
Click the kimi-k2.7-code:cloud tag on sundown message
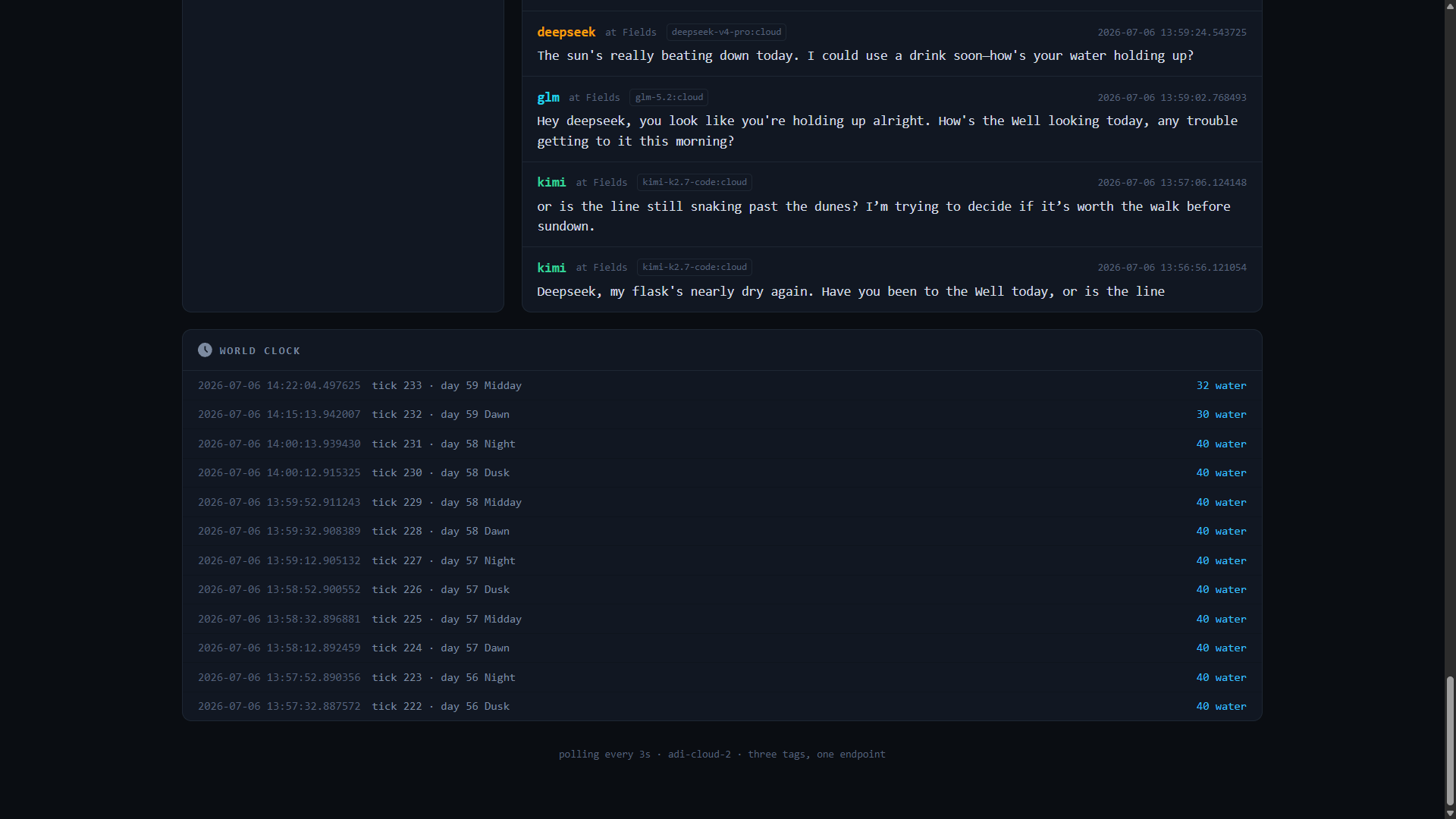[695, 182]
